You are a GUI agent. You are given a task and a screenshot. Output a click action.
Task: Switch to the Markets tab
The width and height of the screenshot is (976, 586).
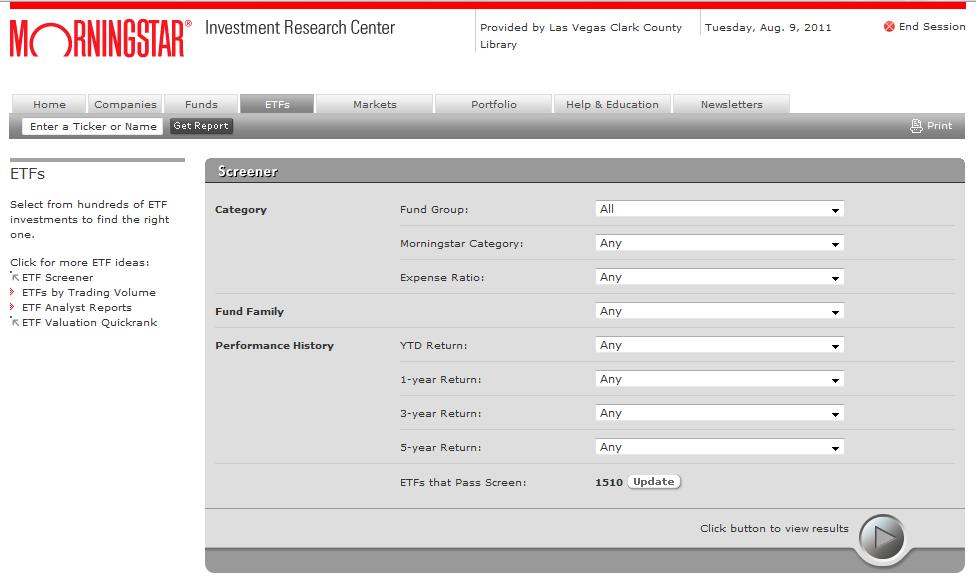pyautogui.click(x=374, y=103)
